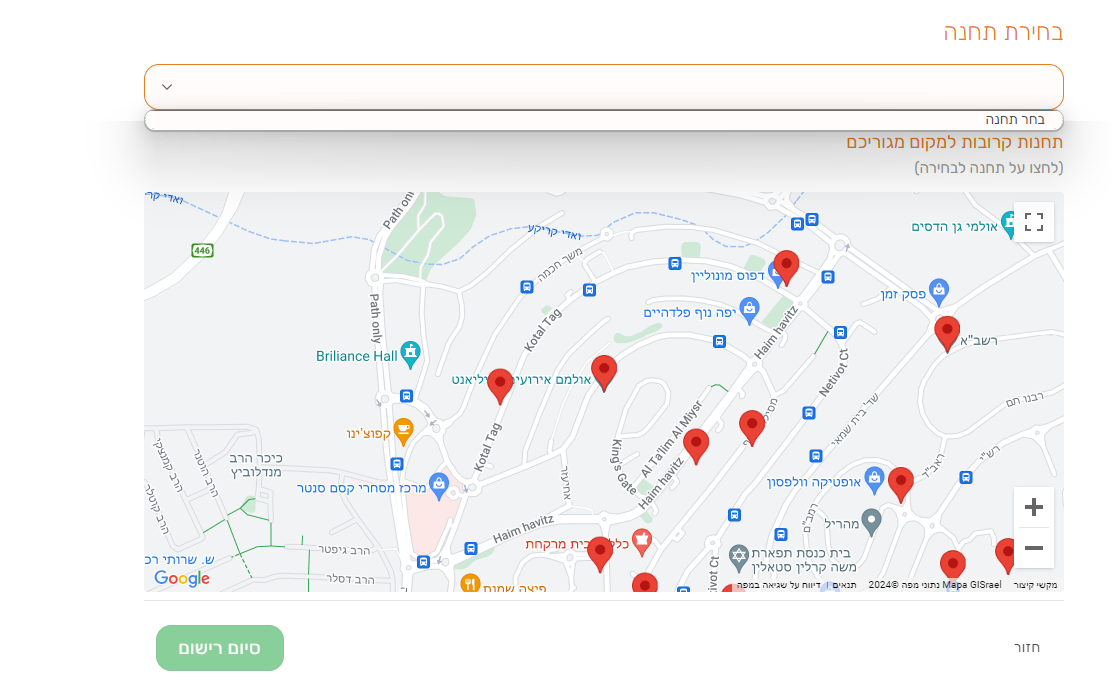Open the קפוצ'ינו café icon

coord(403,431)
